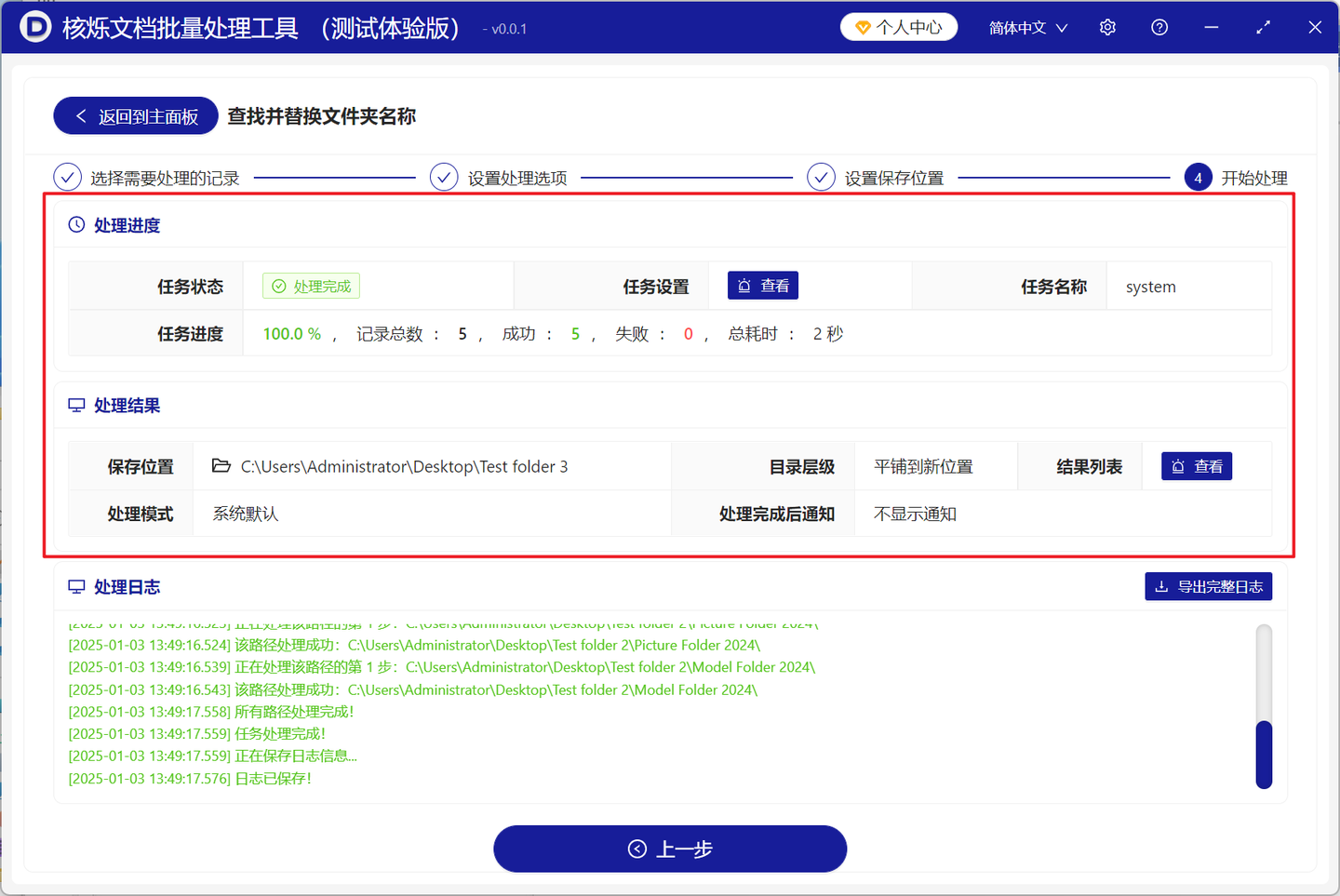Click 不显示通知 notification value
The image size is (1340, 896).
(x=915, y=514)
